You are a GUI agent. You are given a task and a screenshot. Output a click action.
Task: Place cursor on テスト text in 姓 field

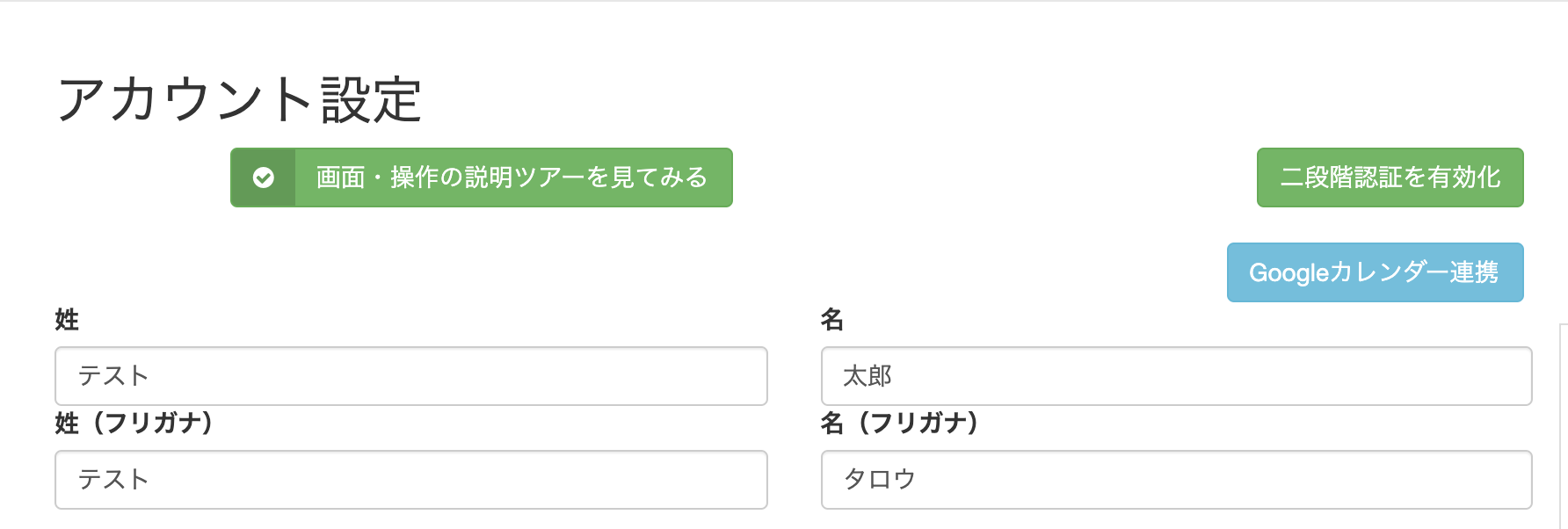pos(113,376)
